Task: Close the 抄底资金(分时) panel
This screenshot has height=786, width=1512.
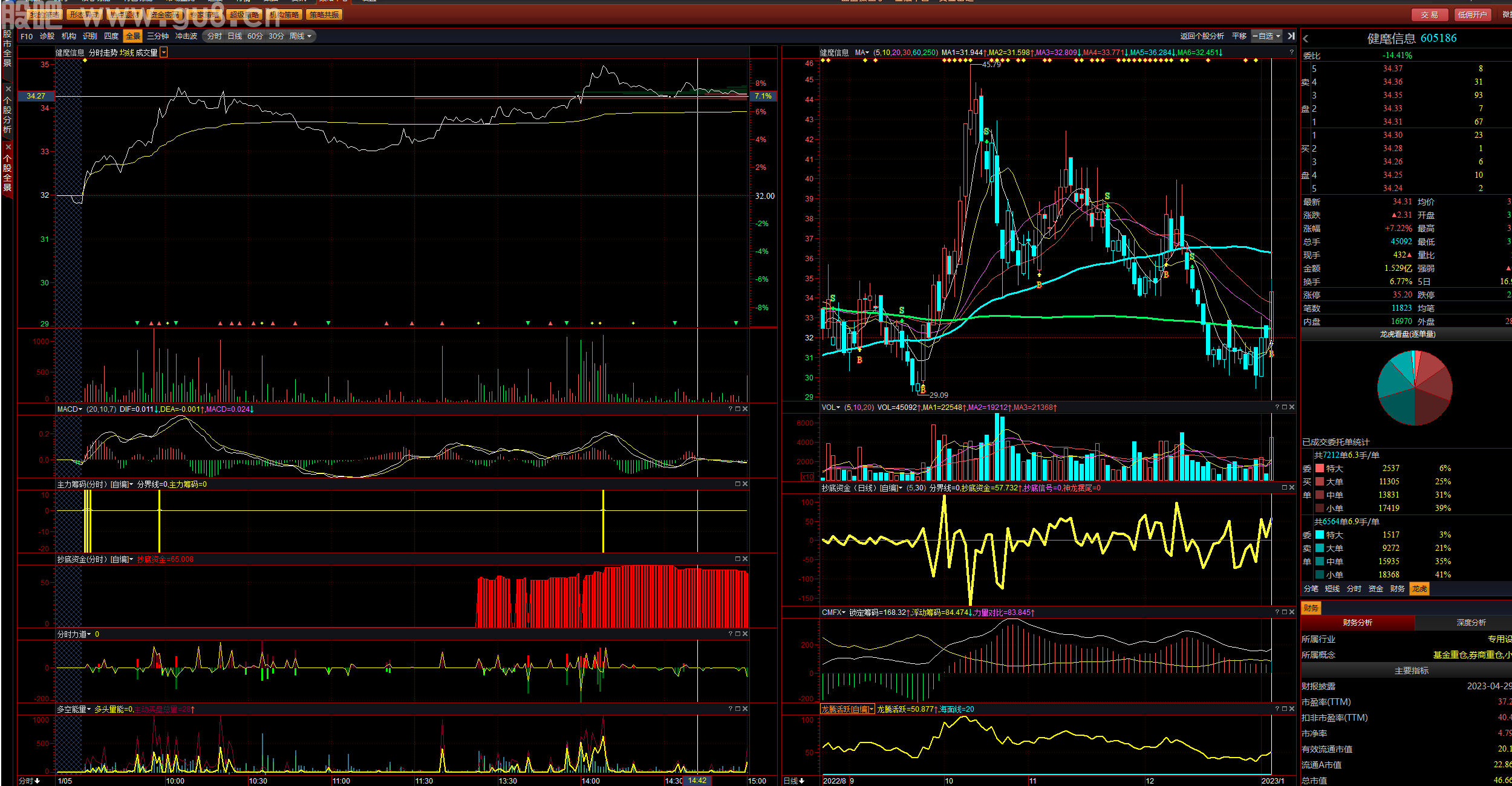Action: pos(745,559)
